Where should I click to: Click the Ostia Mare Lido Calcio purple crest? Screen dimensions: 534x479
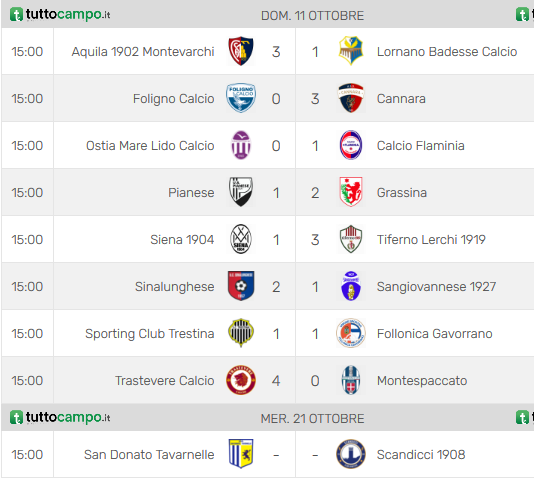click(241, 145)
